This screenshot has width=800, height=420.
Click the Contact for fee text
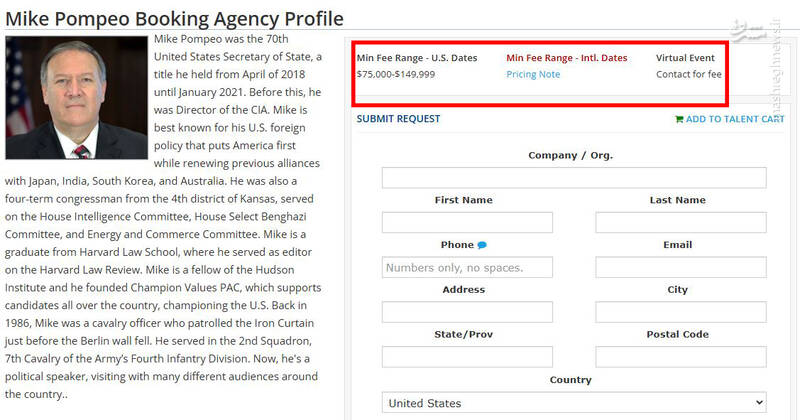[x=688, y=74]
